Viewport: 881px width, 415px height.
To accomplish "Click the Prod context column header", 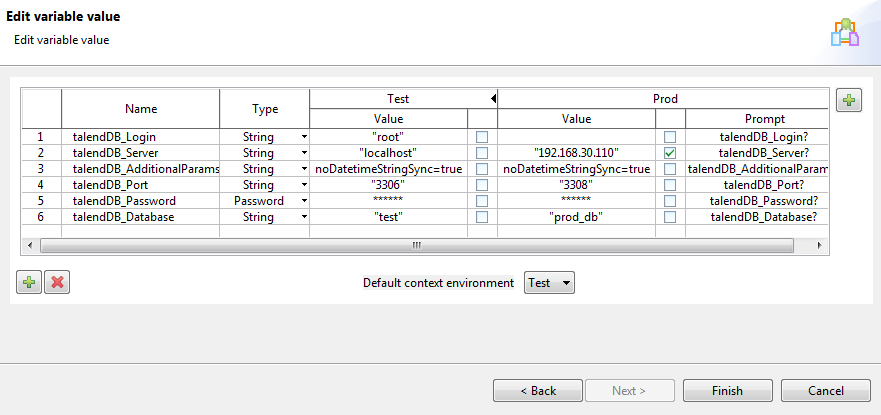I will [x=664, y=99].
